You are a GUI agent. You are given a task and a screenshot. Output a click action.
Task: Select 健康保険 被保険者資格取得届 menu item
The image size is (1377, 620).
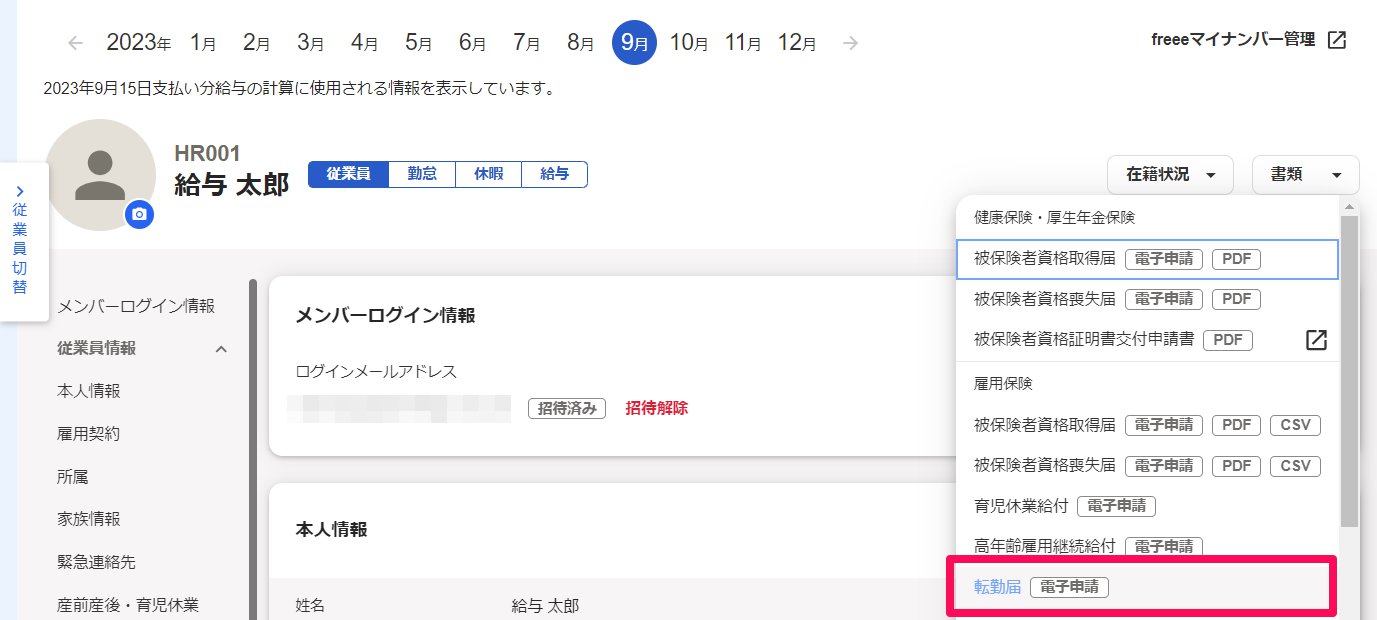1147,259
